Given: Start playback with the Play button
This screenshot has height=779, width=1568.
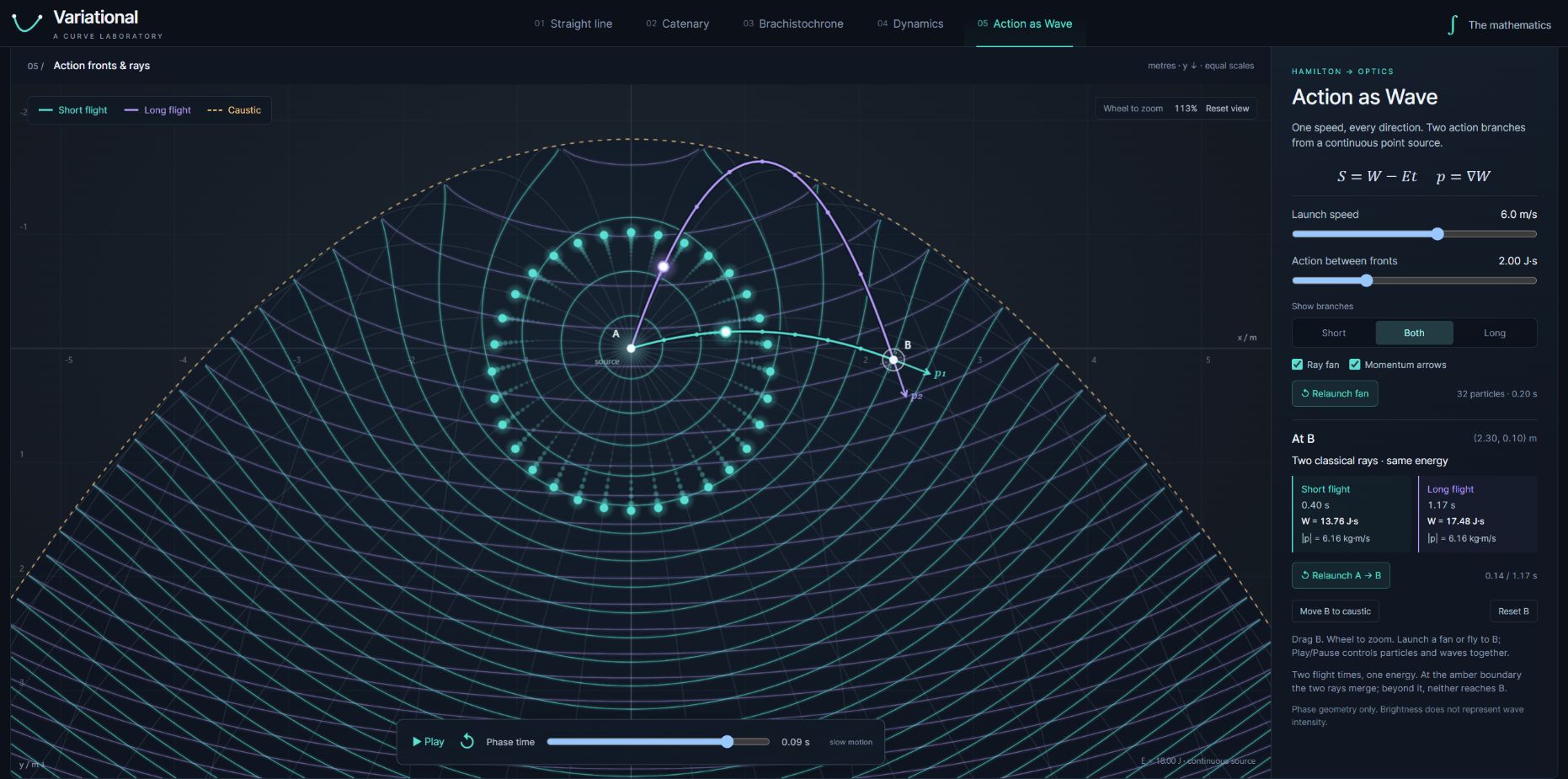Looking at the screenshot, I should (428, 742).
